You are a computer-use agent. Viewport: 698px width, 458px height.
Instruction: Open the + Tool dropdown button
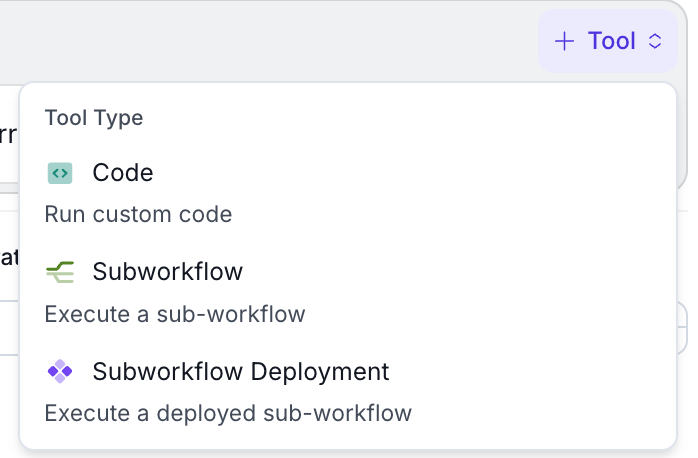click(x=608, y=41)
